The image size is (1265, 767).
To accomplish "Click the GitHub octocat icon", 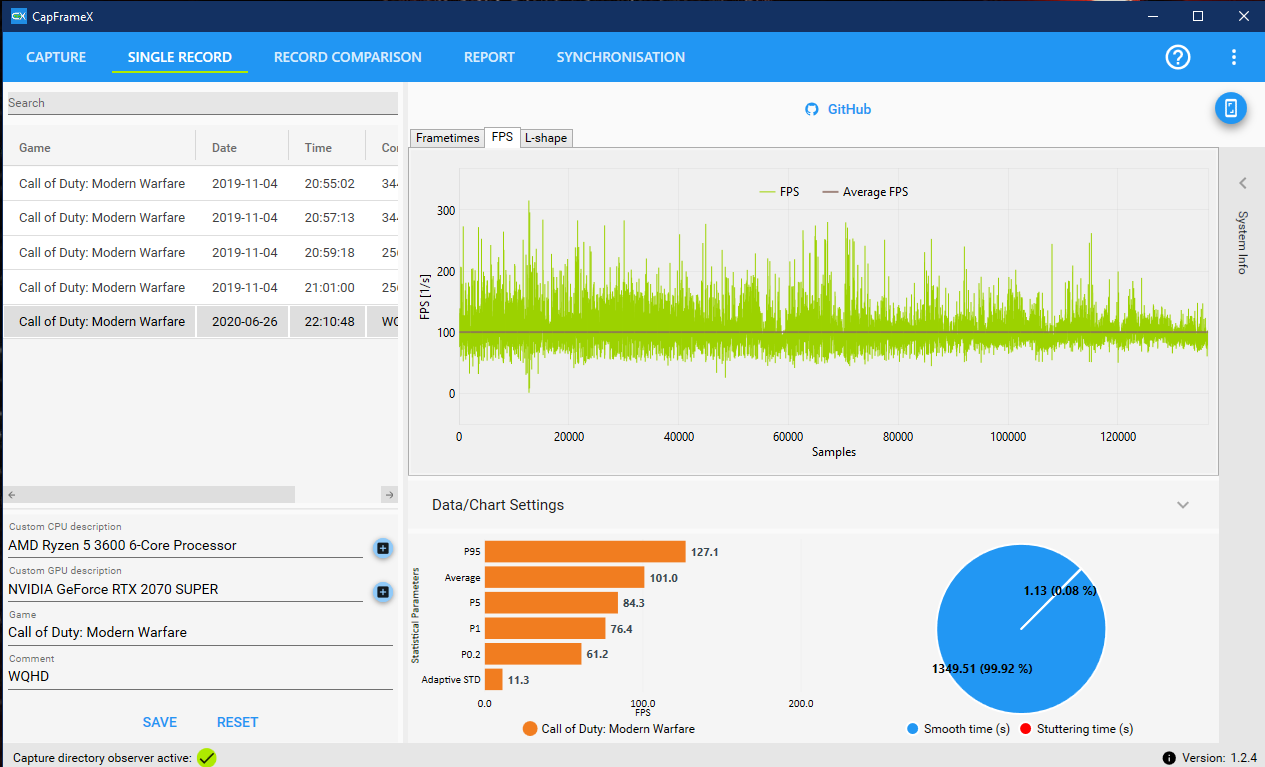I will click(812, 109).
